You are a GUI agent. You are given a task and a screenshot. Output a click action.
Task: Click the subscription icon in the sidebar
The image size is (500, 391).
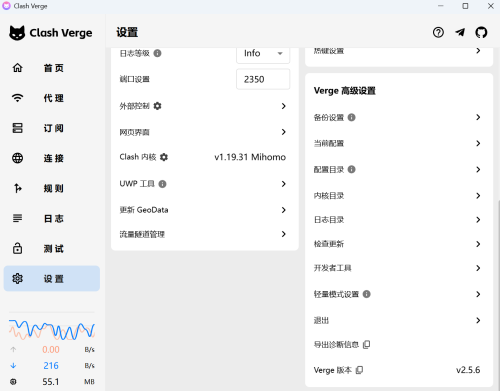[17, 128]
